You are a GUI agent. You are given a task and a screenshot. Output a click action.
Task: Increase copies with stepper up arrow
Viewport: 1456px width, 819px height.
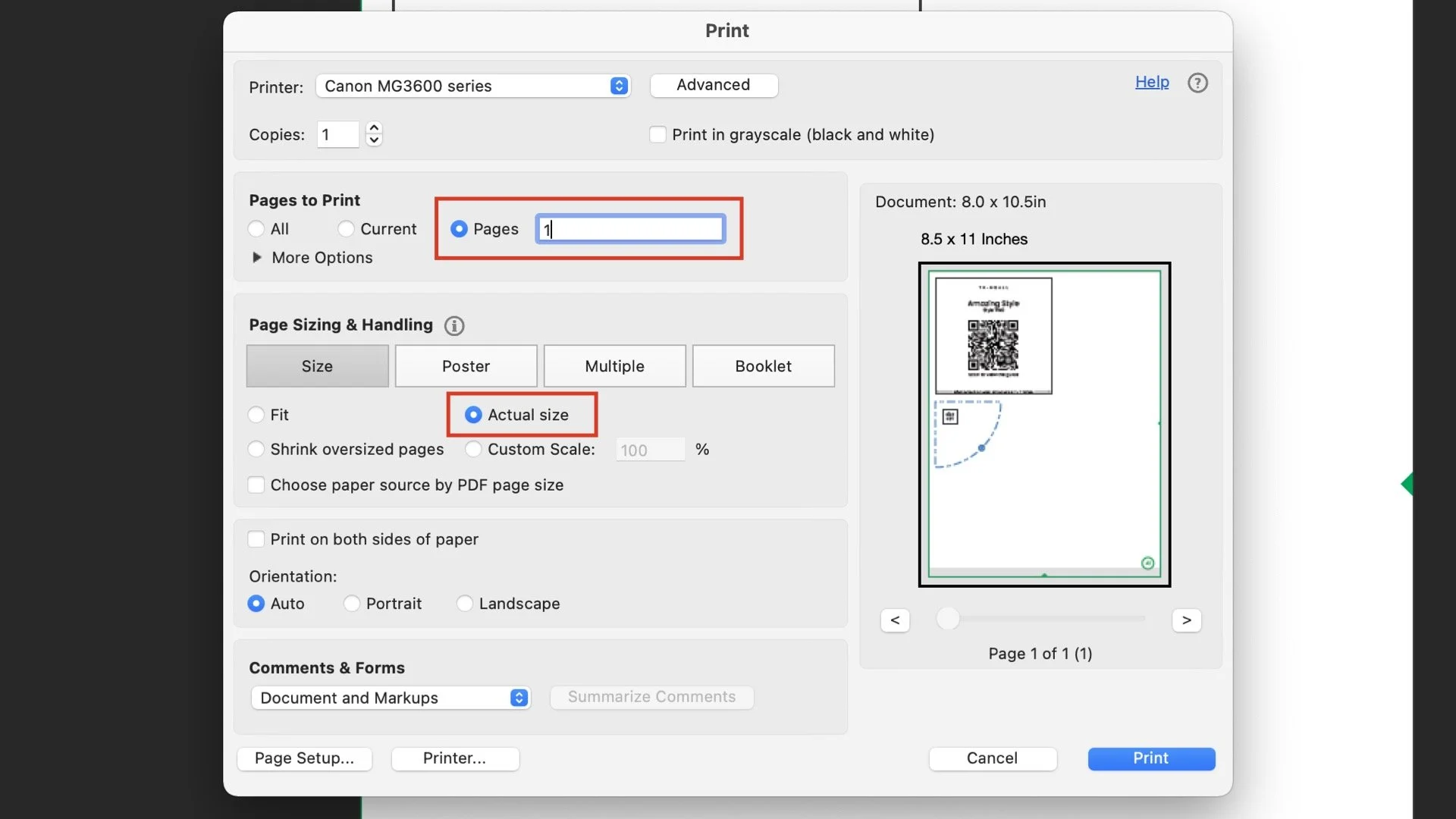pos(374,128)
